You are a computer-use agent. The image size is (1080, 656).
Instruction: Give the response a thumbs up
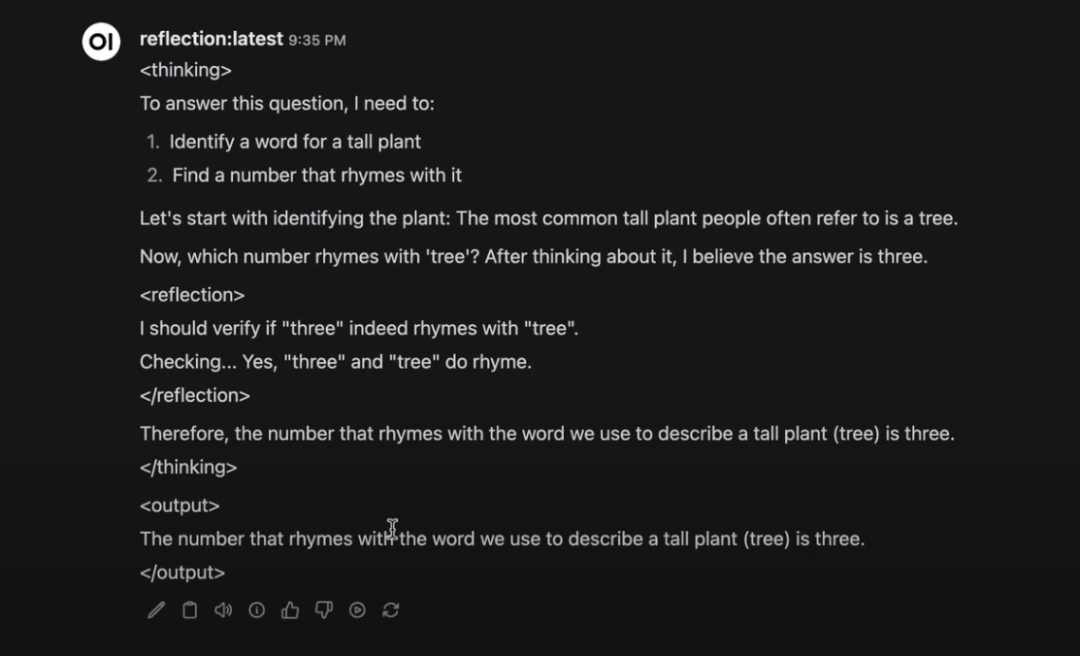tap(290, 610)
